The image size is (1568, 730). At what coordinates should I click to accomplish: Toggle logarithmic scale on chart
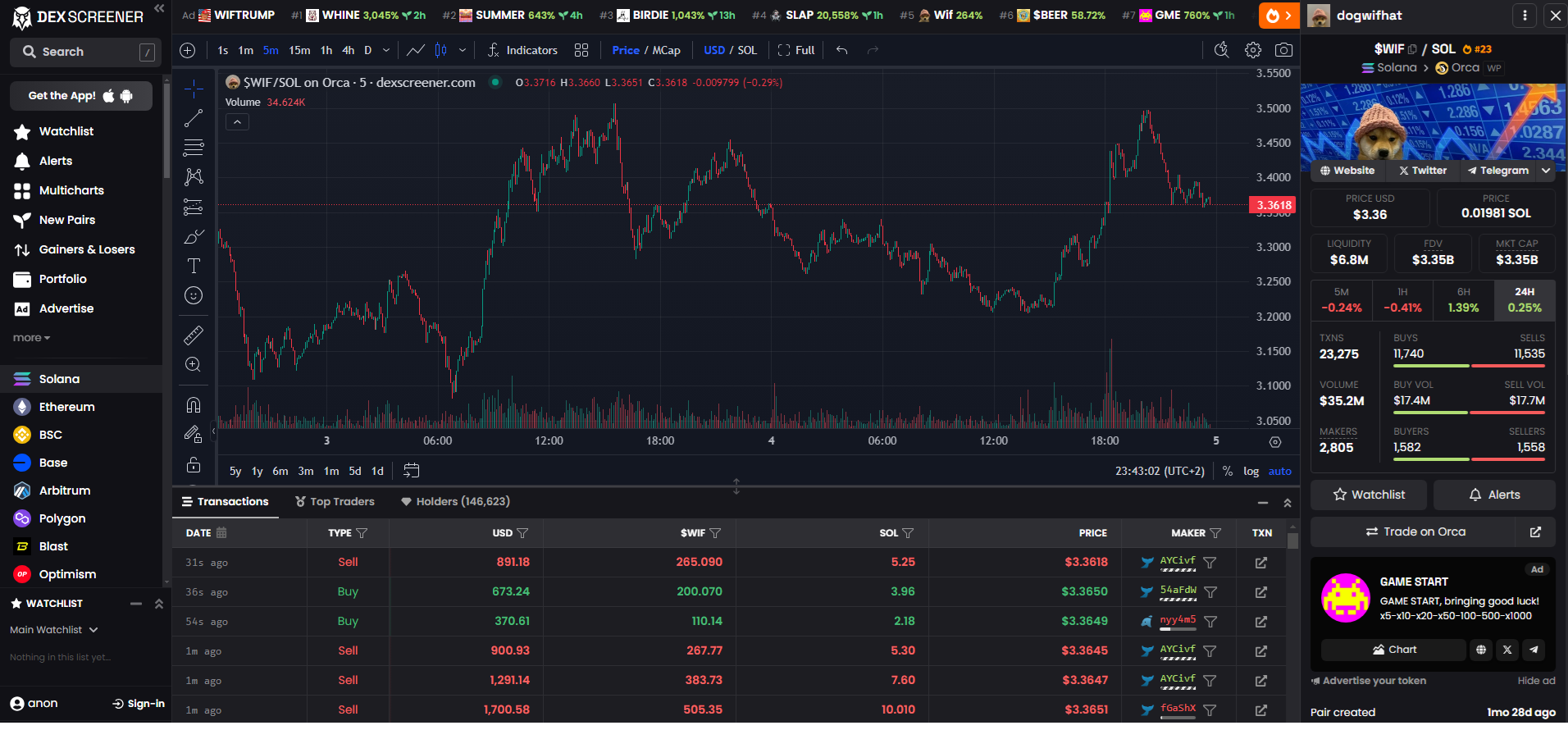pyautogui.click(x=1251, y=471)
